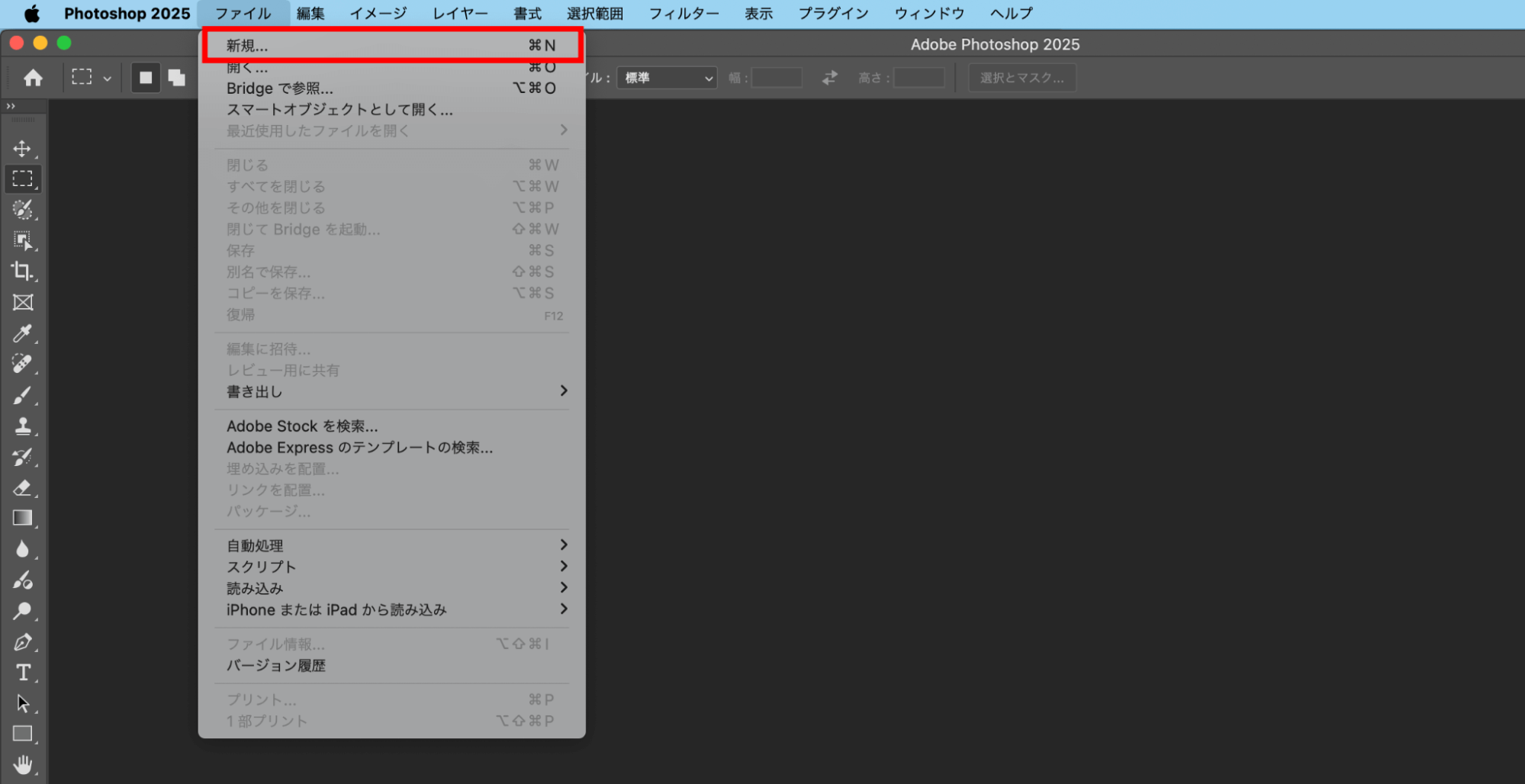This screenshot has width=1525, height=784.
Task: Open the レイヤー menu
Action: [x=460, y=14]
